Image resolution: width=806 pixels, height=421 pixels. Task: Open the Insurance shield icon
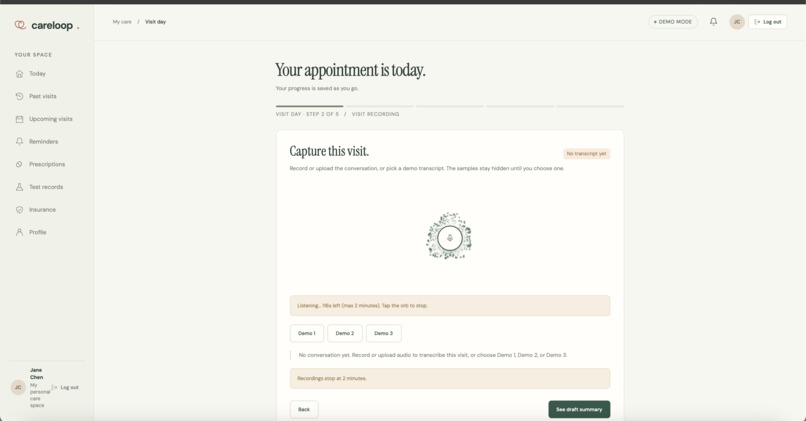click(20, 209)
